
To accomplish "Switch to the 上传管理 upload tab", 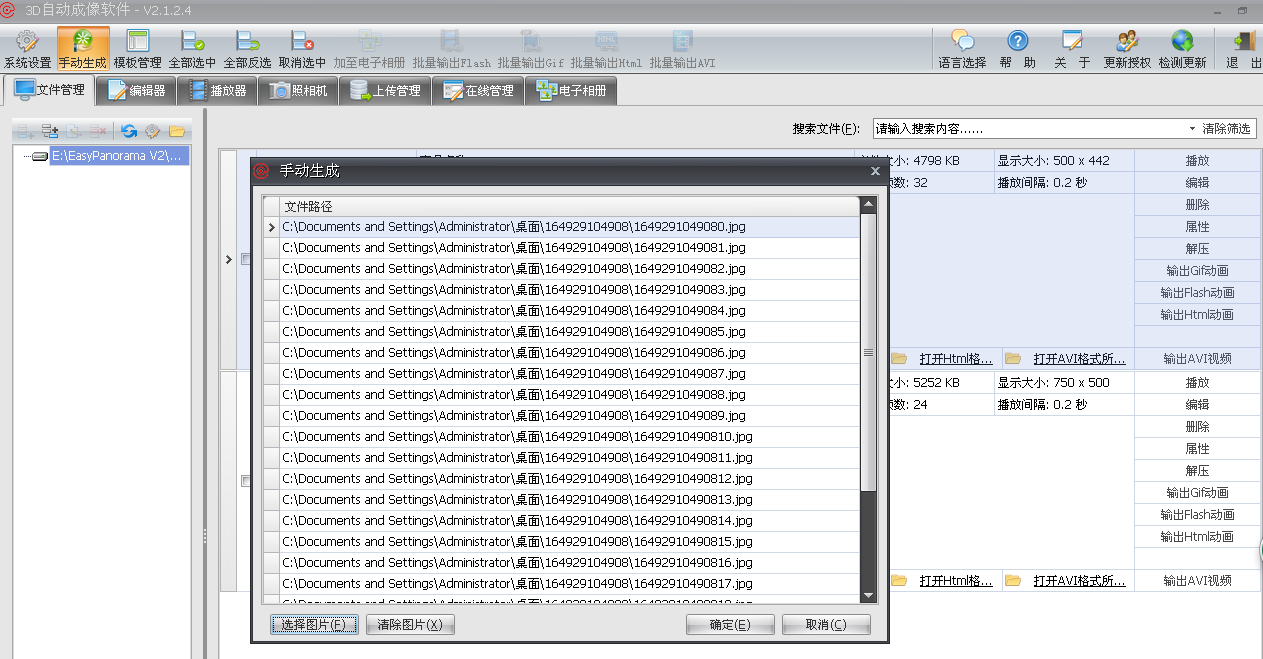I will (385, 91).
